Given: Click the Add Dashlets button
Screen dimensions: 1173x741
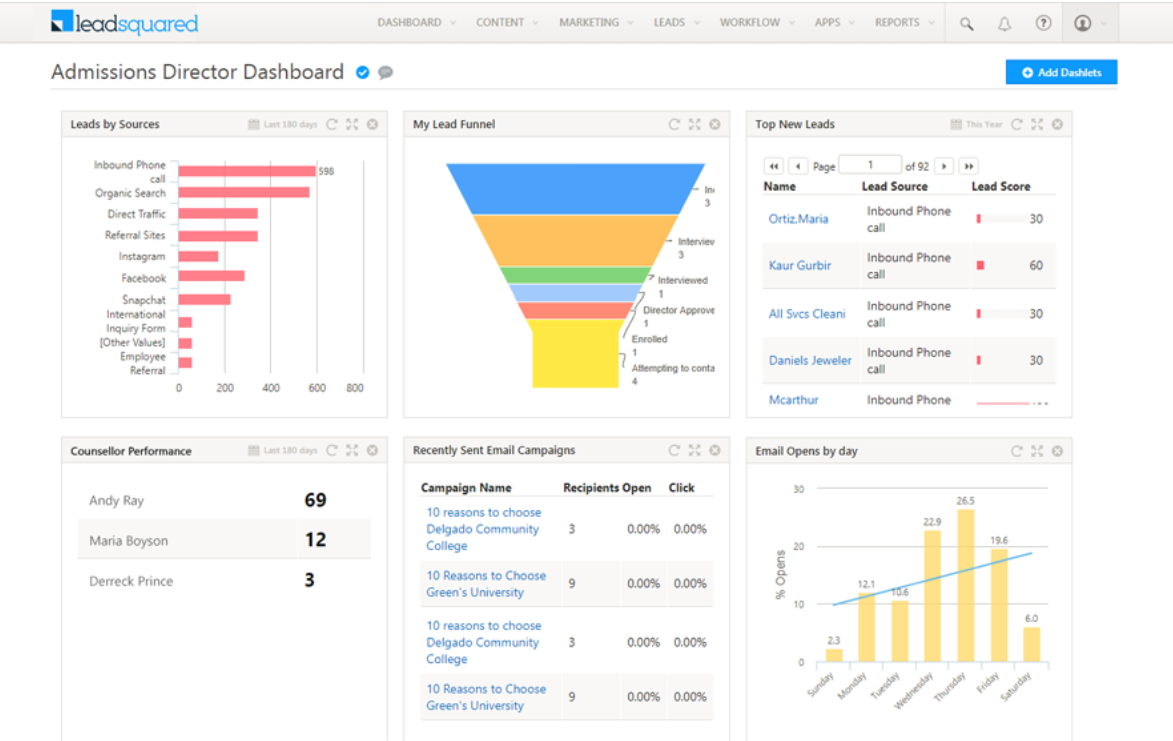Looking at the screenshot, I should tap(1060, 71).
